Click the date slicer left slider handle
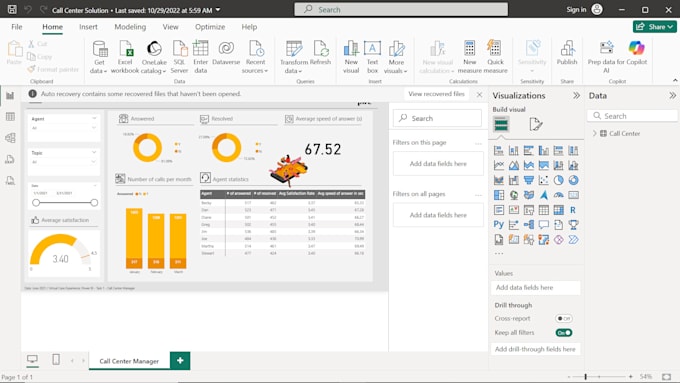This screenshot has height=383, width=680. (x=36, y=203)
